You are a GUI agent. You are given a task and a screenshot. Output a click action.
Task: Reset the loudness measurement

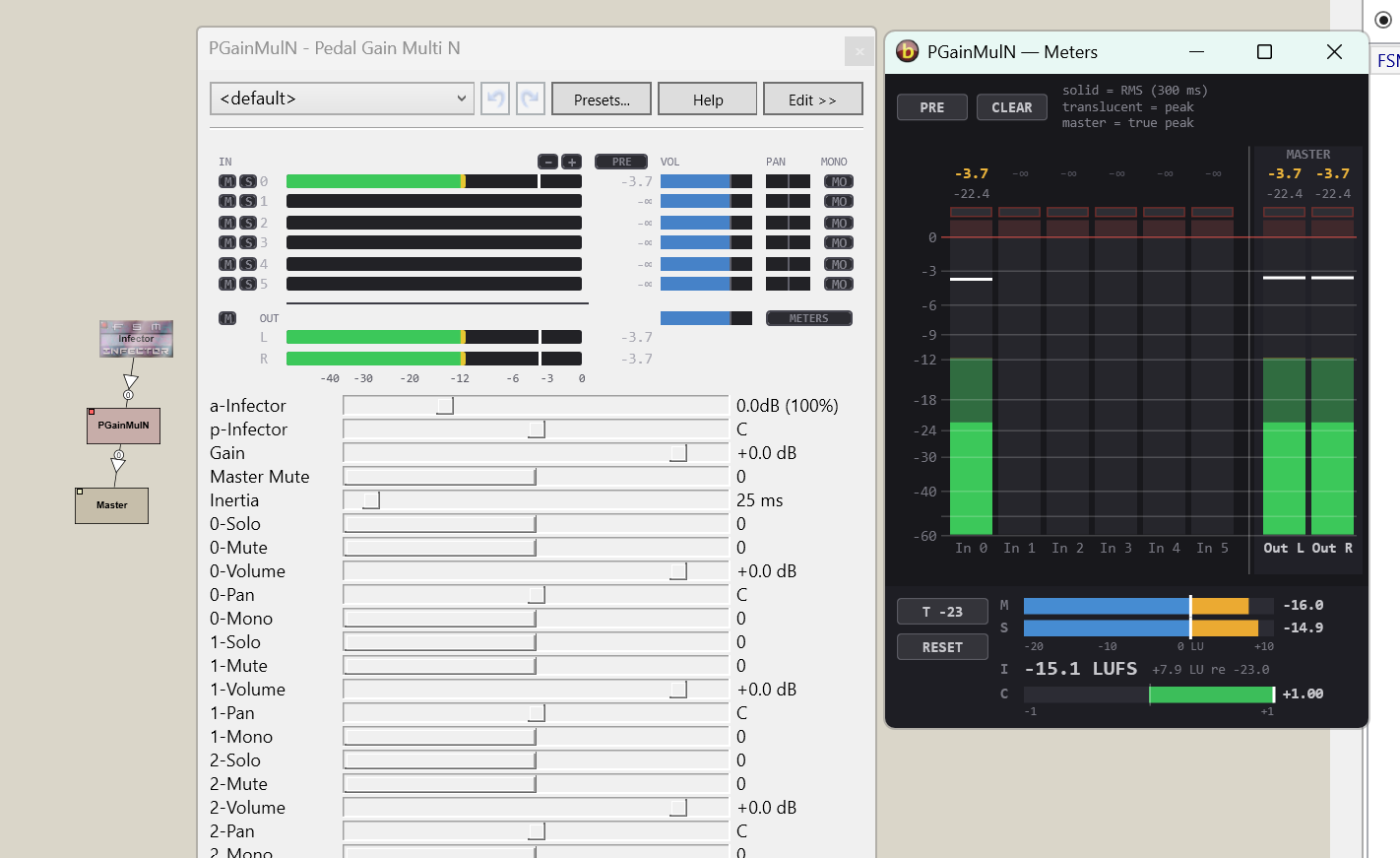point(942,647)
